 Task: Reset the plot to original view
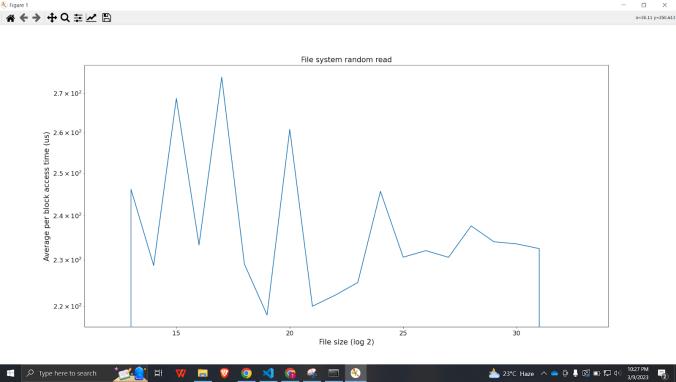pyautogui.click(x=10, y=18)
